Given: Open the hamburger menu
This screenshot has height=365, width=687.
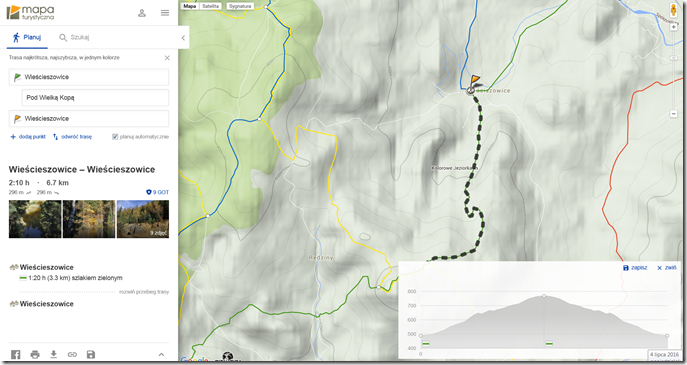Looking at the screenshot, I should (165, 13).
